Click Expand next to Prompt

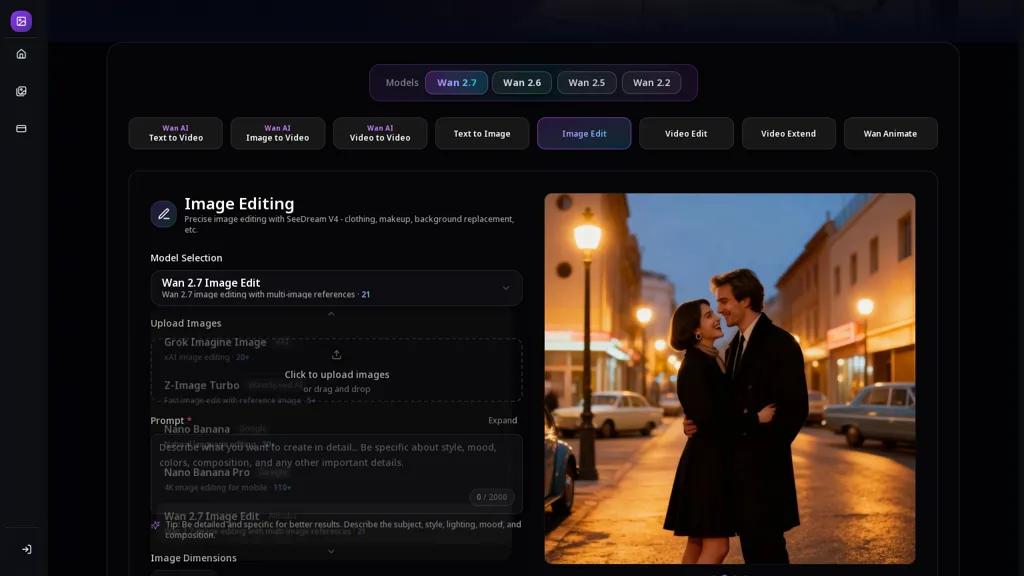pyautogui.click(x=502, y=421)
